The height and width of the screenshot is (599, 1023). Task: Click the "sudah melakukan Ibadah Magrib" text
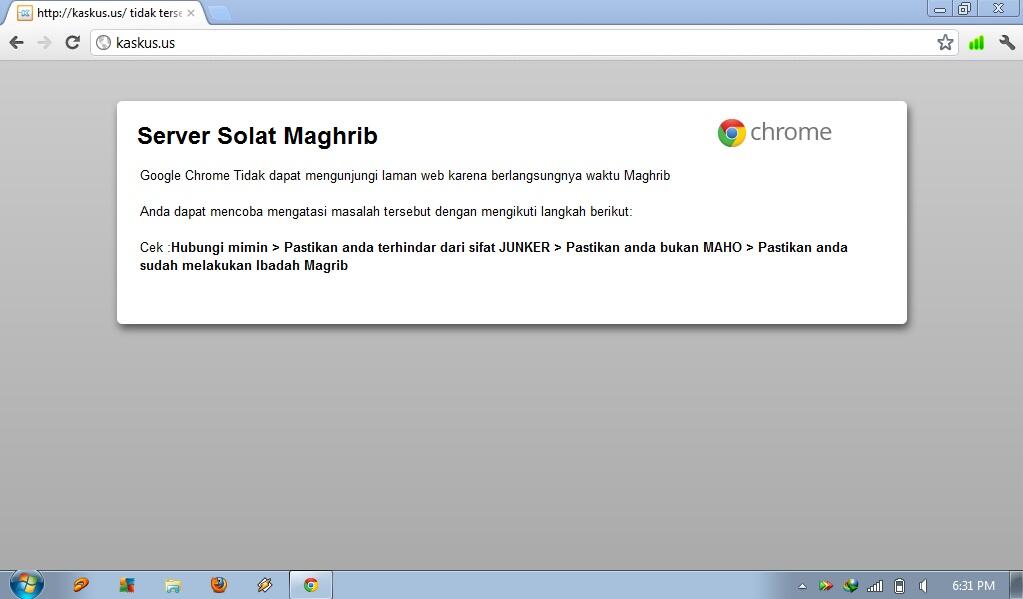tap(244, 266)
